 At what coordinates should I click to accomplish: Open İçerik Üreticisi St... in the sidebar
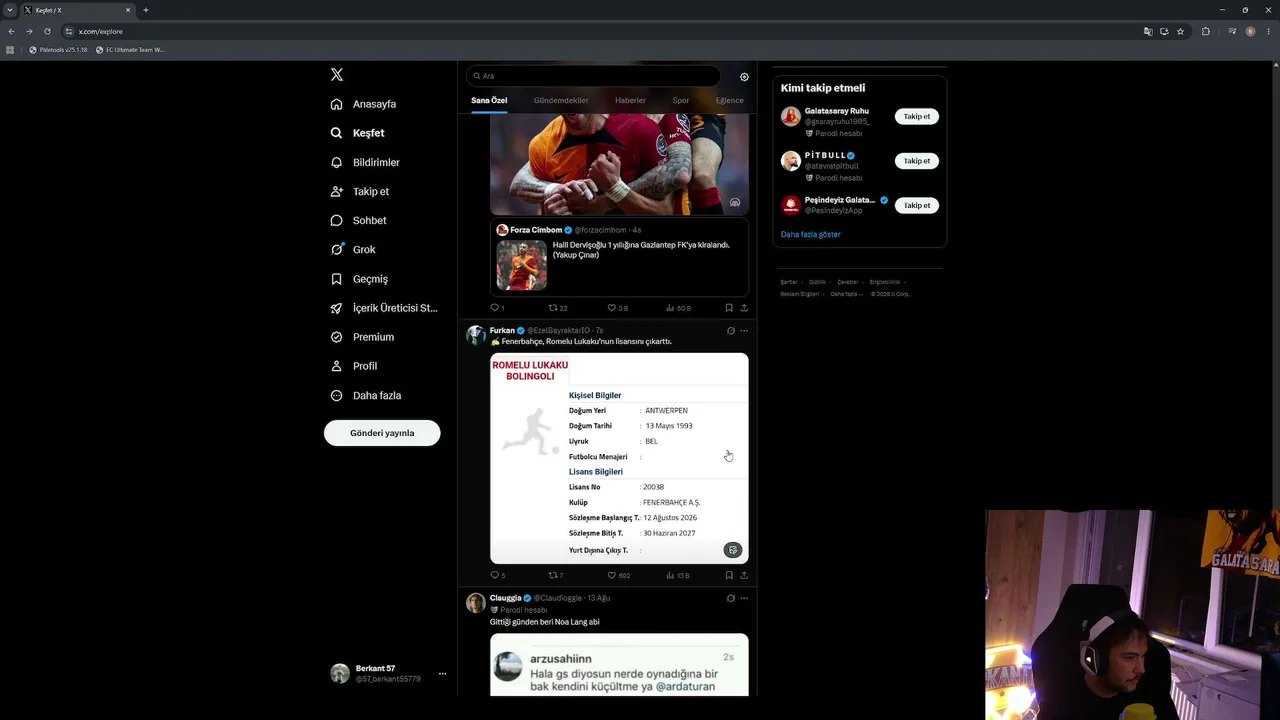pyautogui.click(x=384, y=308)
